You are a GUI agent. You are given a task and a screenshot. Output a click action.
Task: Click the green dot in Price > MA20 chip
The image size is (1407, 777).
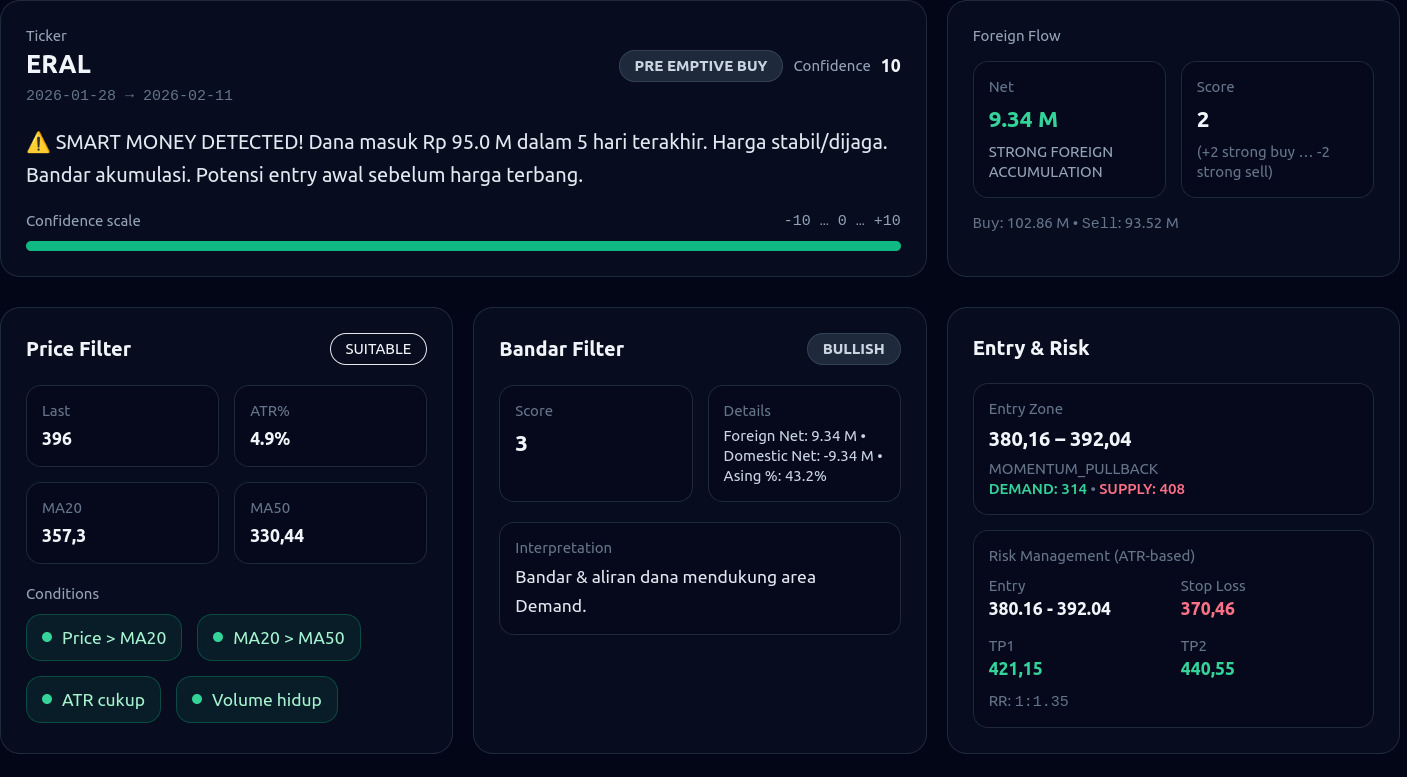point(47,637)
